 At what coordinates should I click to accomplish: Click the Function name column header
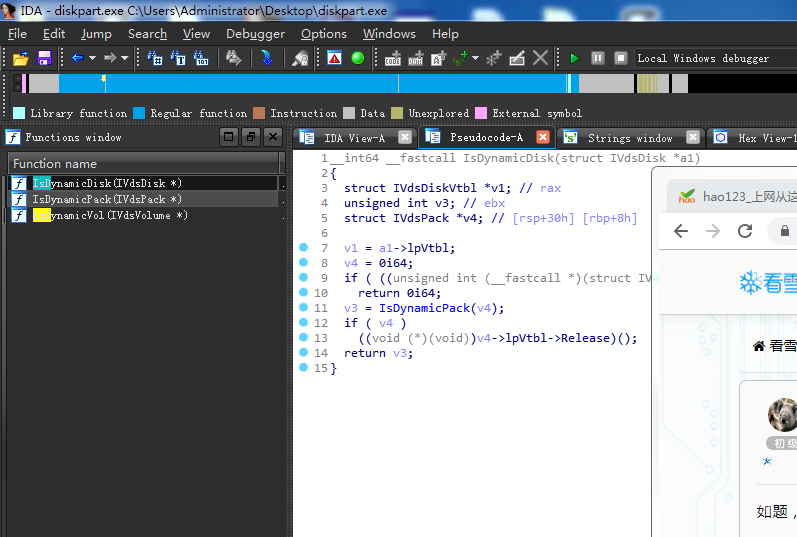pos(144,164)
